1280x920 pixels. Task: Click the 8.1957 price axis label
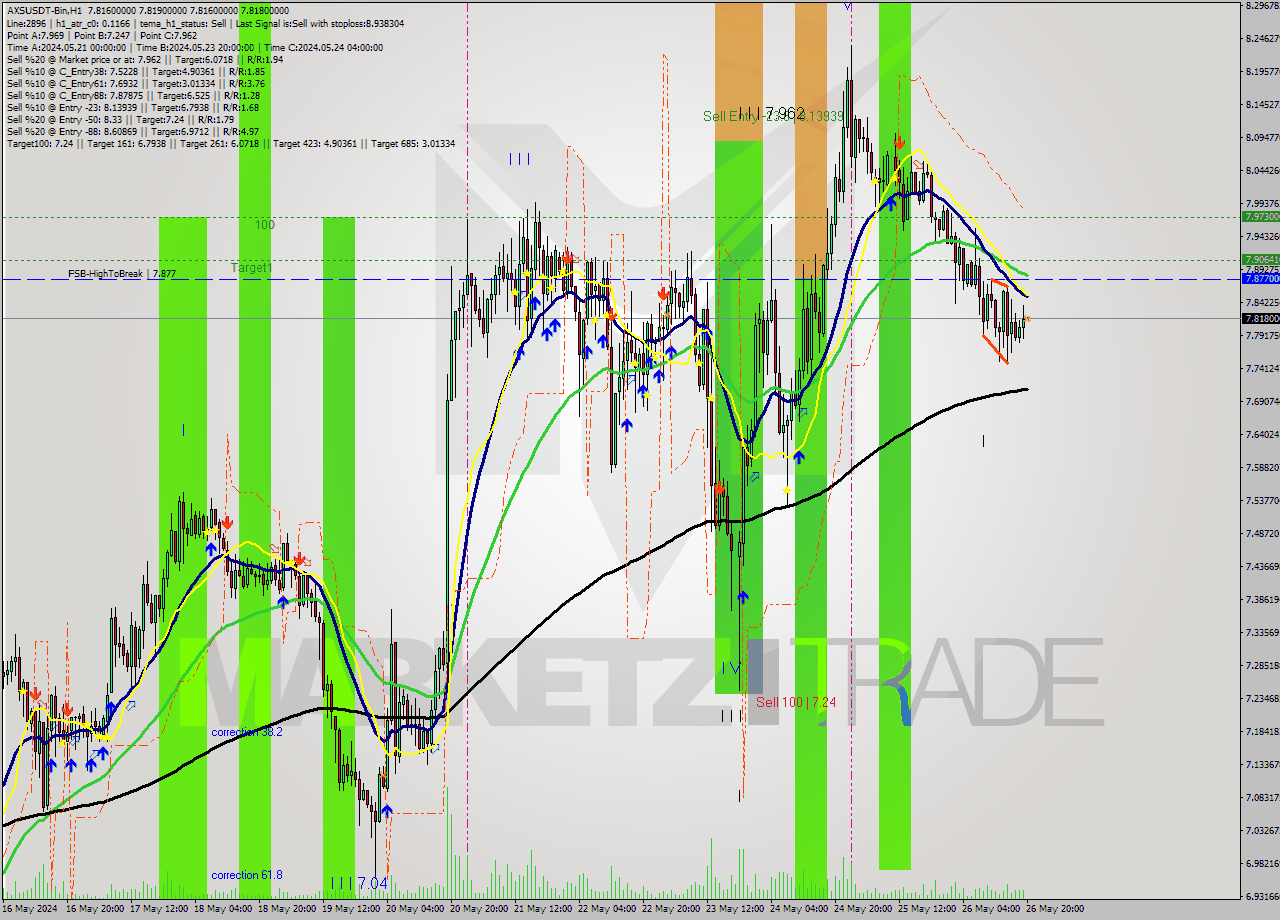pos(1262,72)
